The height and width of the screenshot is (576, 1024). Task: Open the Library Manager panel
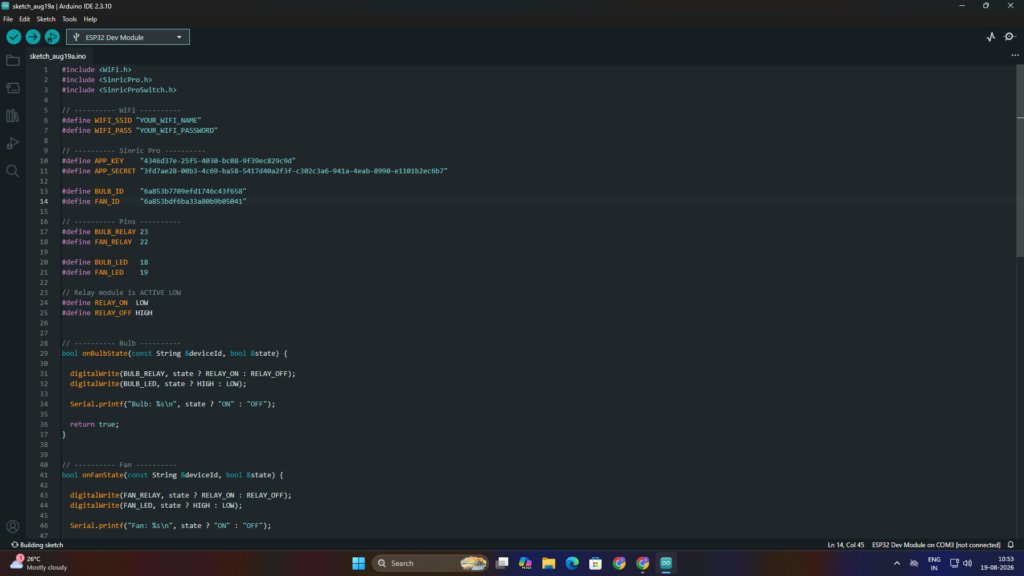12,116
